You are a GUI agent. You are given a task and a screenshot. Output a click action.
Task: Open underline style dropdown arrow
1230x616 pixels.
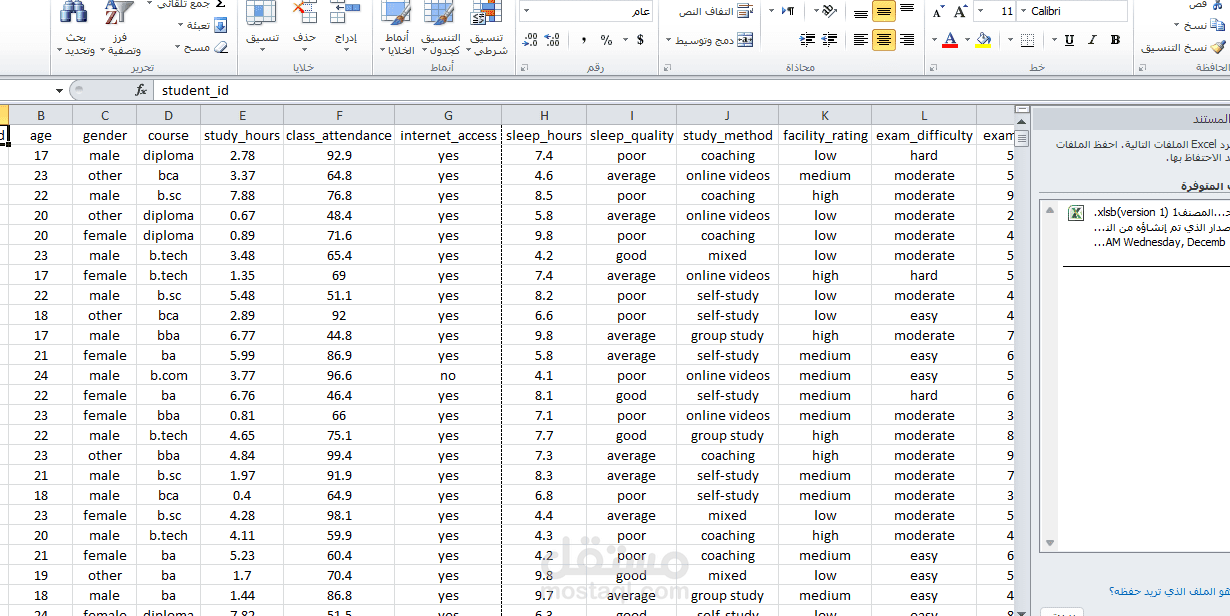1056,40
